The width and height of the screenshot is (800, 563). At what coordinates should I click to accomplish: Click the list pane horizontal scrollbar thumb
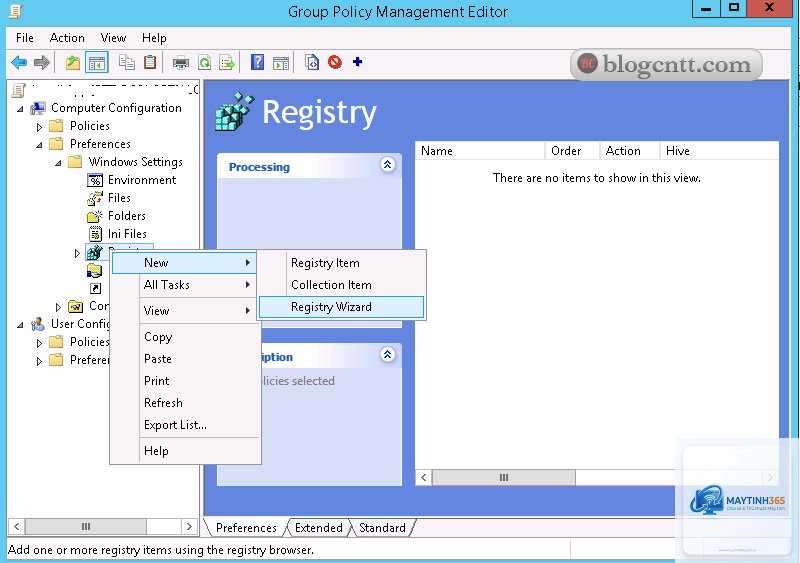[504, 477]
